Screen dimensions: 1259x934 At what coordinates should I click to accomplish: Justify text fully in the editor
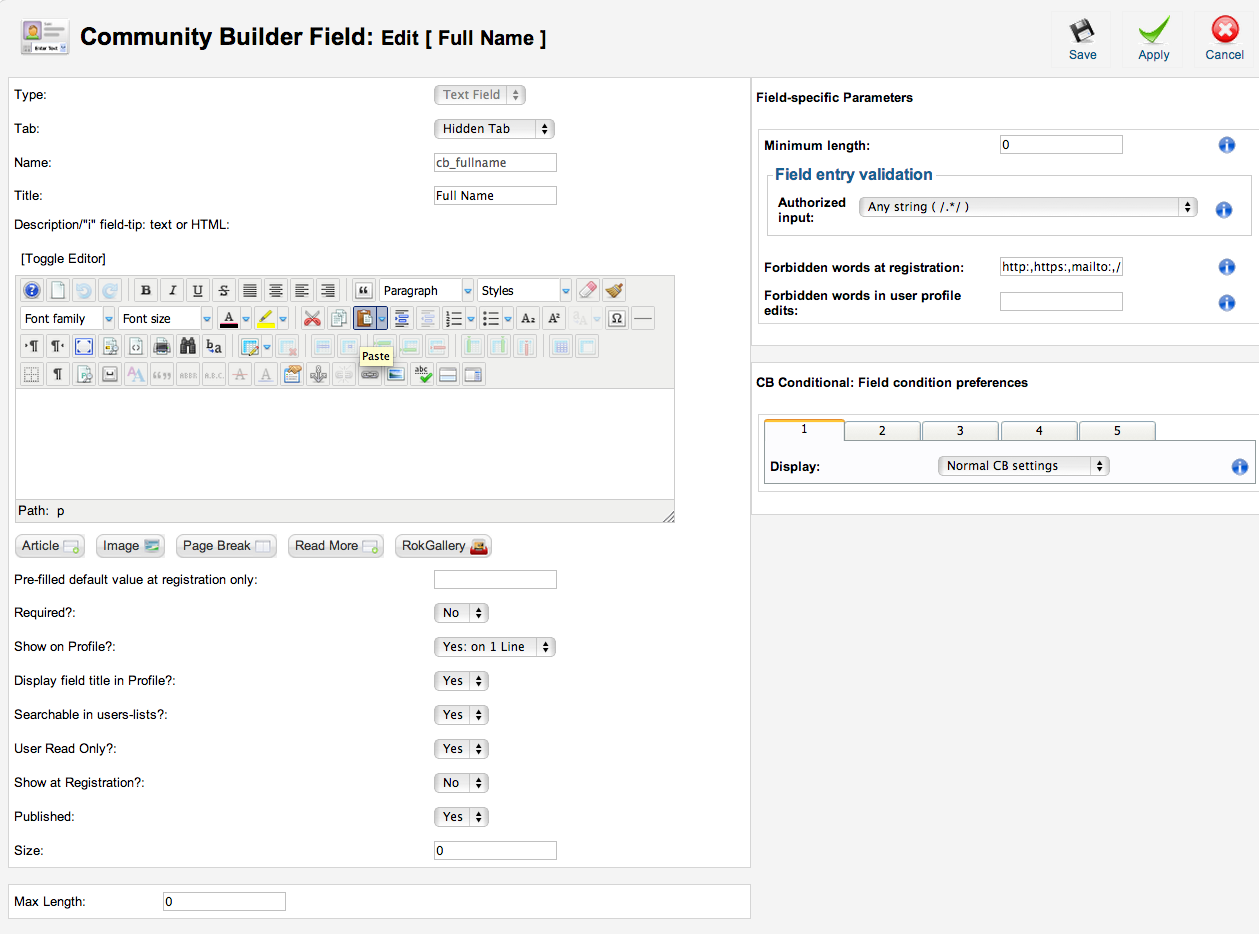250,290
